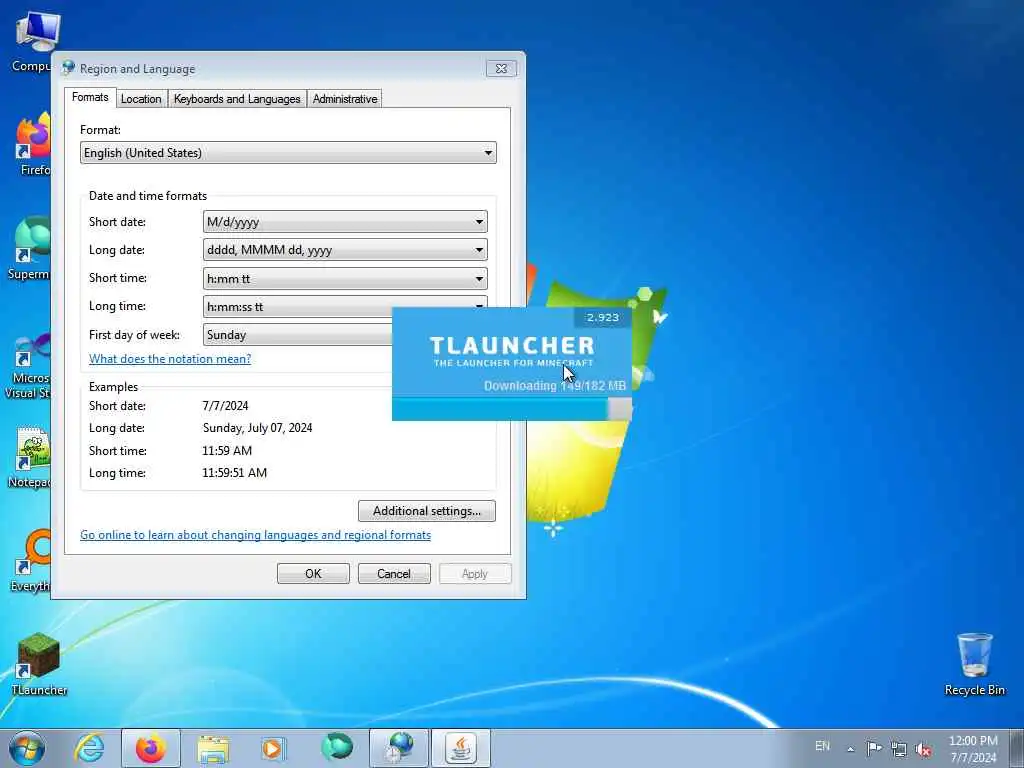Click the short date example 7/7/2024

(x=225, y=406)
